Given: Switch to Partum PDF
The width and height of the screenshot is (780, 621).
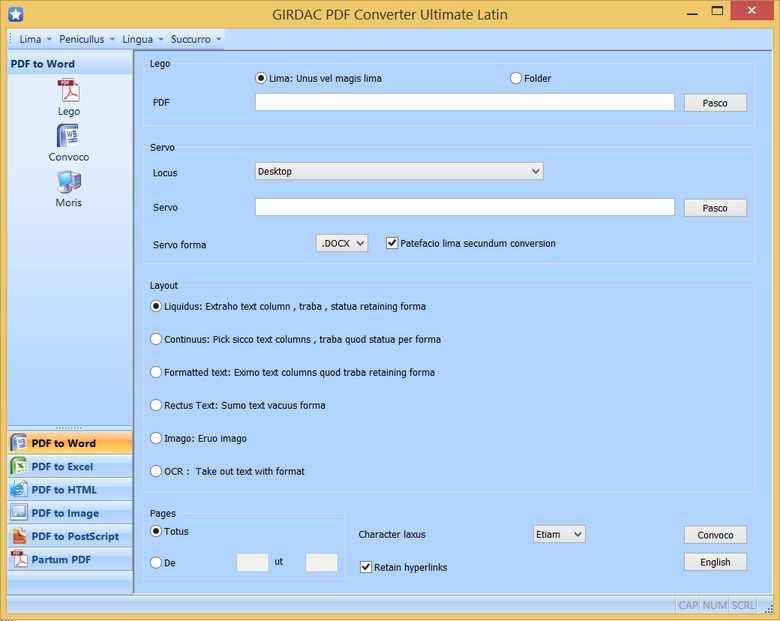Looking at the screenshot, I should [x=70, y=559].
